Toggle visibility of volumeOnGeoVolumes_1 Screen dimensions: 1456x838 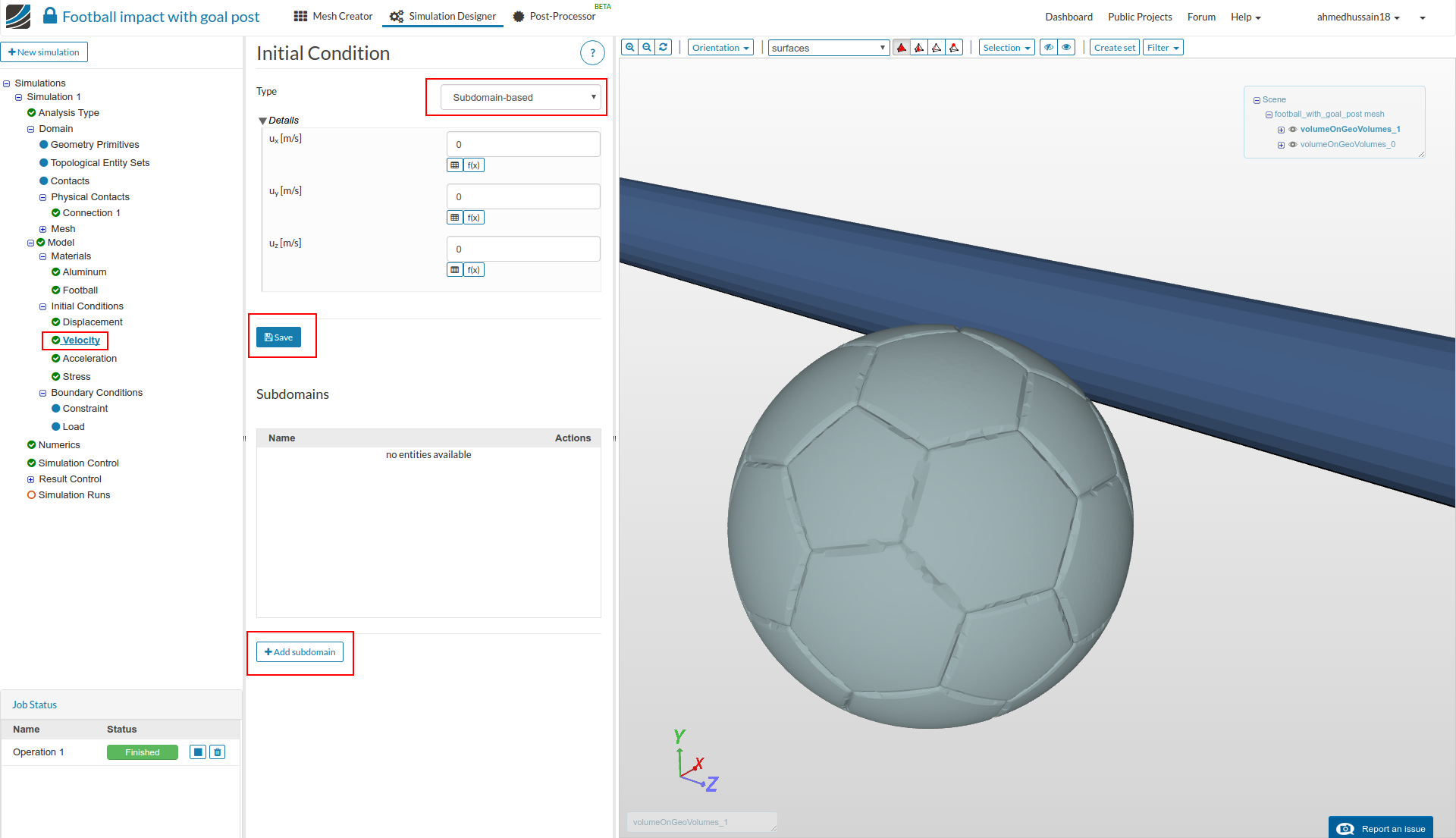tap(1293, 130)
